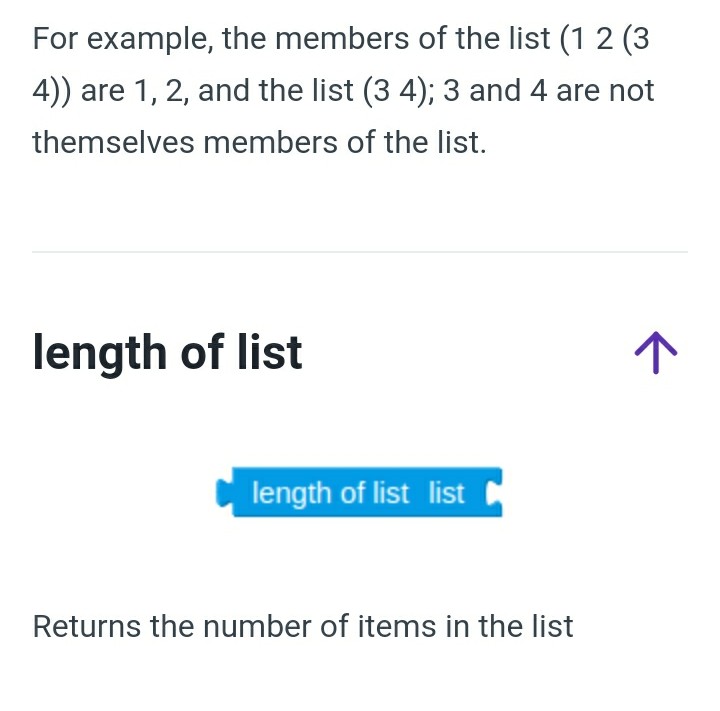Screen dimensions: 720x711
Task: Tap the purple up arrow icon
Action: point(655,353)
